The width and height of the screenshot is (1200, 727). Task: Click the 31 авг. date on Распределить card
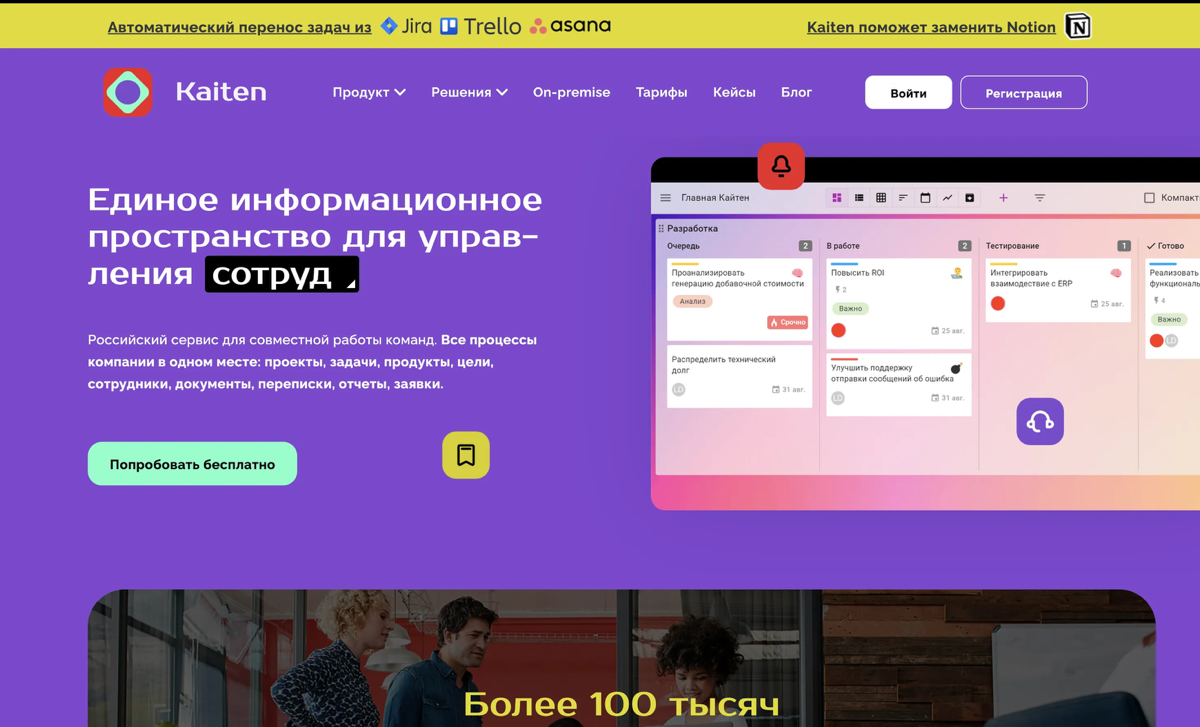tap(789, 389)
